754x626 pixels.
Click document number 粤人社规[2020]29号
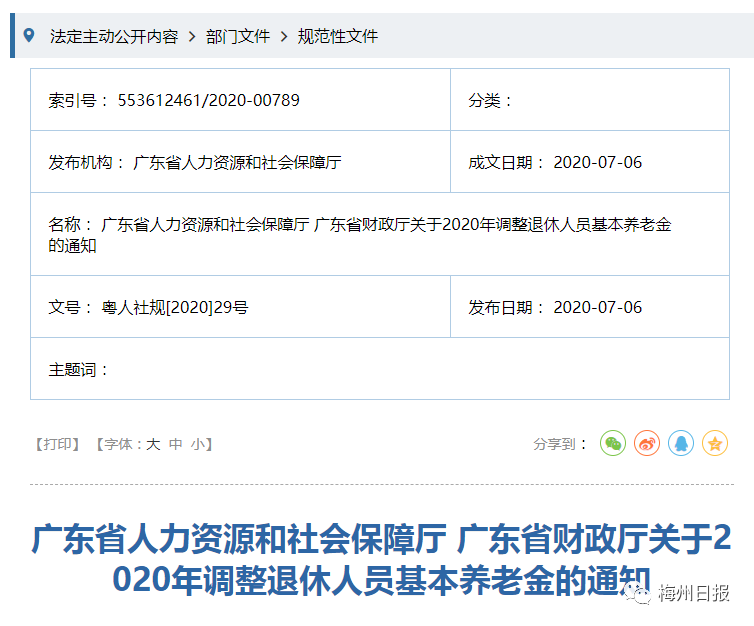click(x=175, y=307)
